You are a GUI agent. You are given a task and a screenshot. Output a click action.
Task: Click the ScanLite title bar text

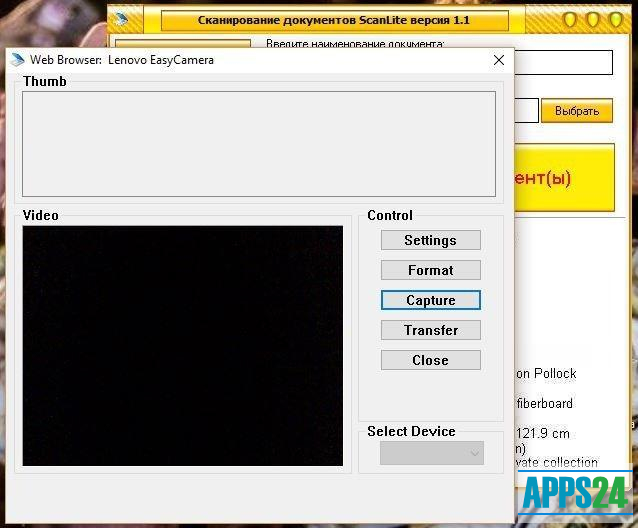click(x=334, y=20)
